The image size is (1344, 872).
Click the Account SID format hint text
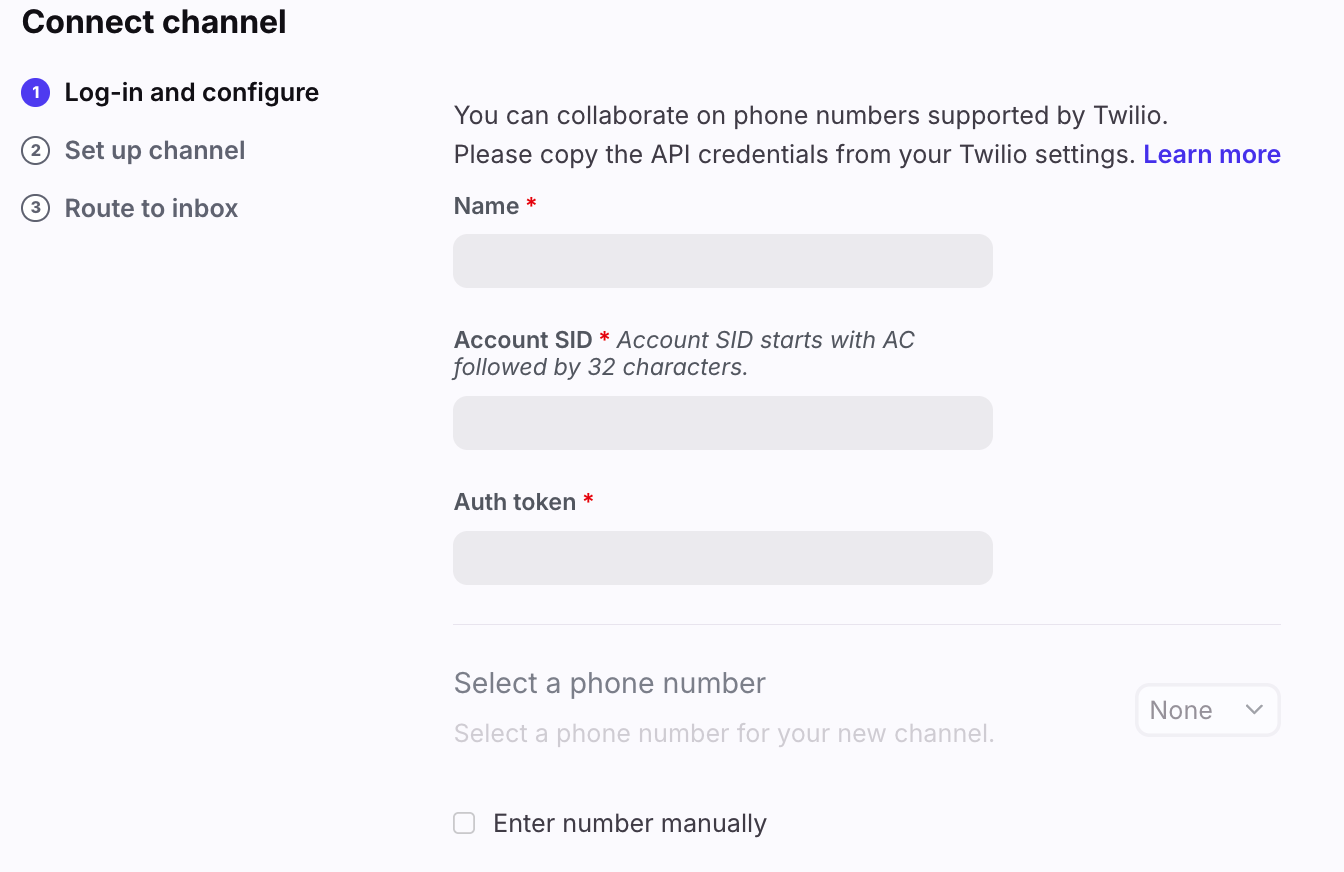point(765,341)
